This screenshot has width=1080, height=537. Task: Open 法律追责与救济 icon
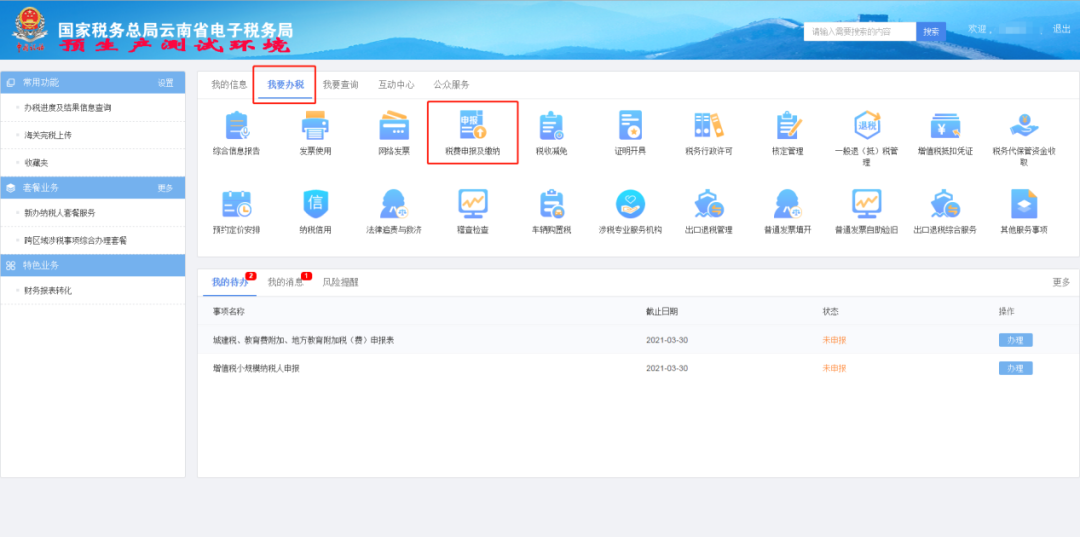pos(394,204)
